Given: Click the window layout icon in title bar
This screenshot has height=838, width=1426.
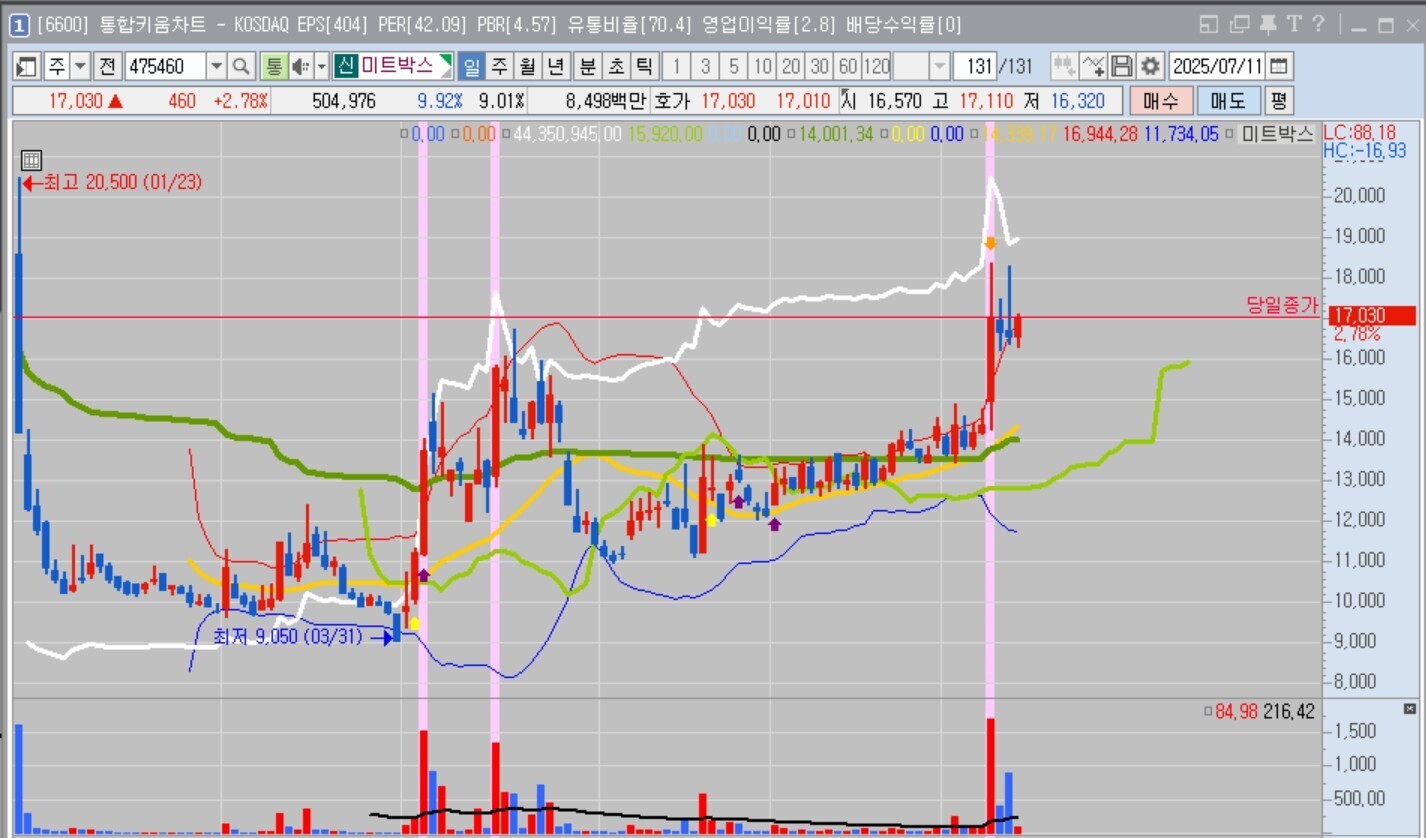Looking at the screenshot, I should [x=1209, y=24].
